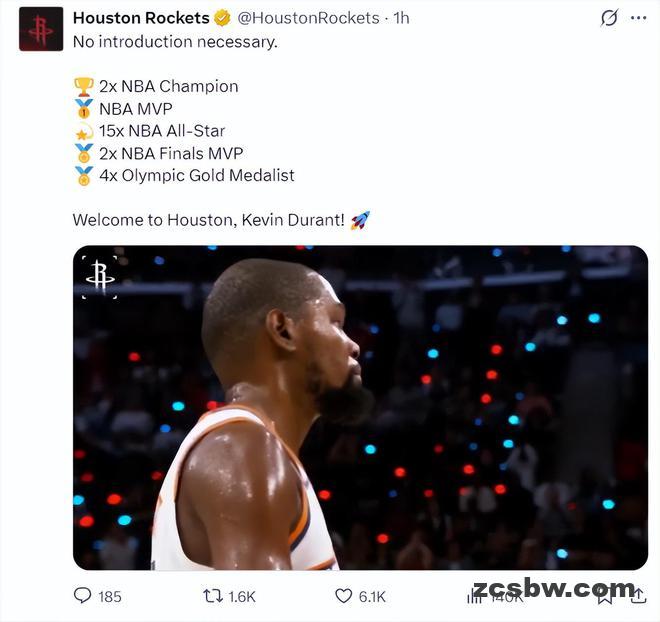Click the share upload icon

[639, 595]
